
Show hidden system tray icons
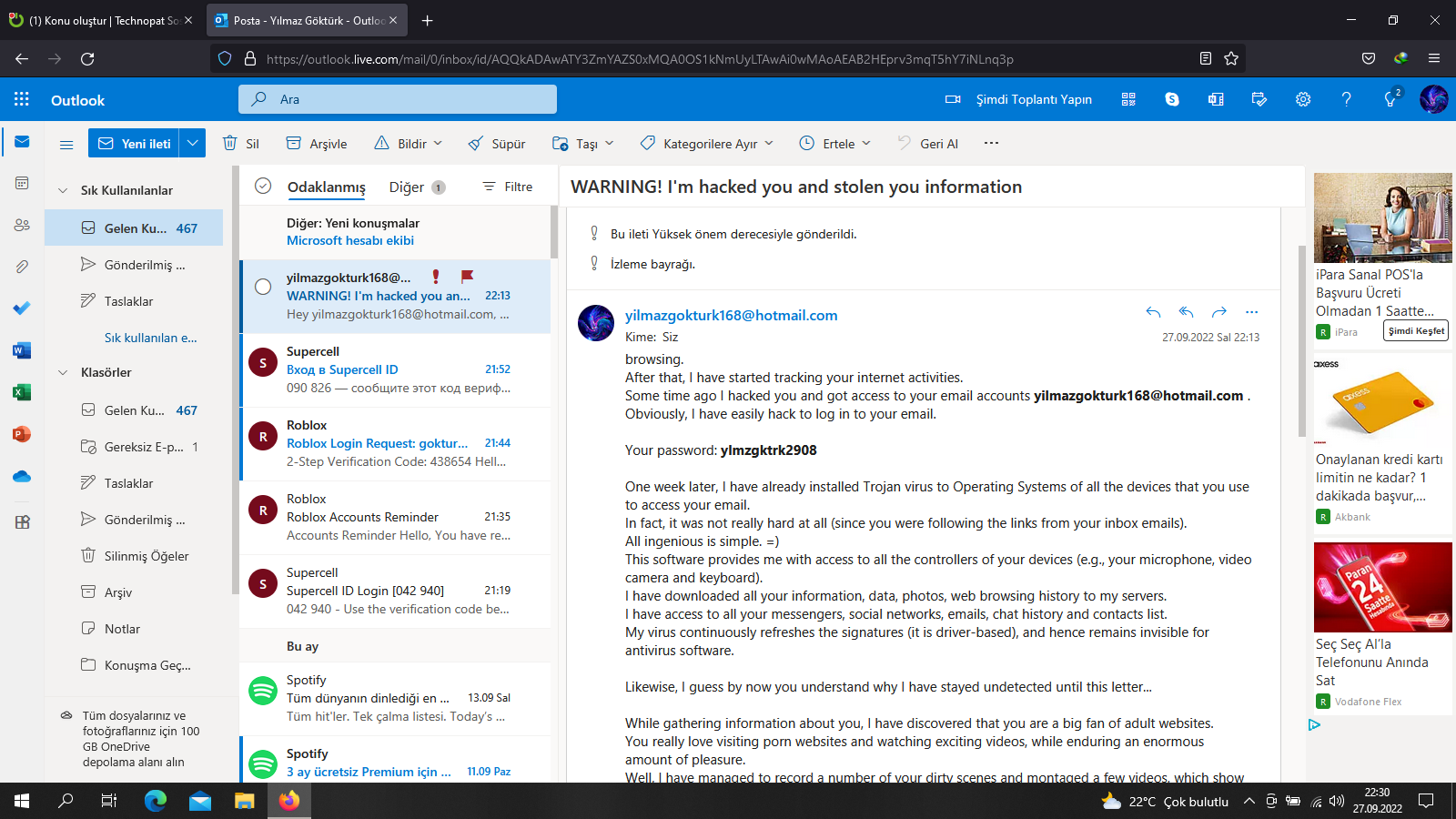point(1249,801)
